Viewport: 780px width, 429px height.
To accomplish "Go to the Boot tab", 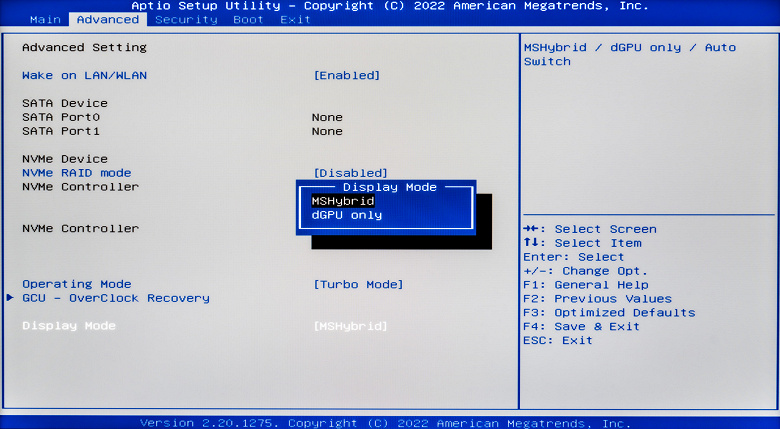I will (x=248, y=20).
